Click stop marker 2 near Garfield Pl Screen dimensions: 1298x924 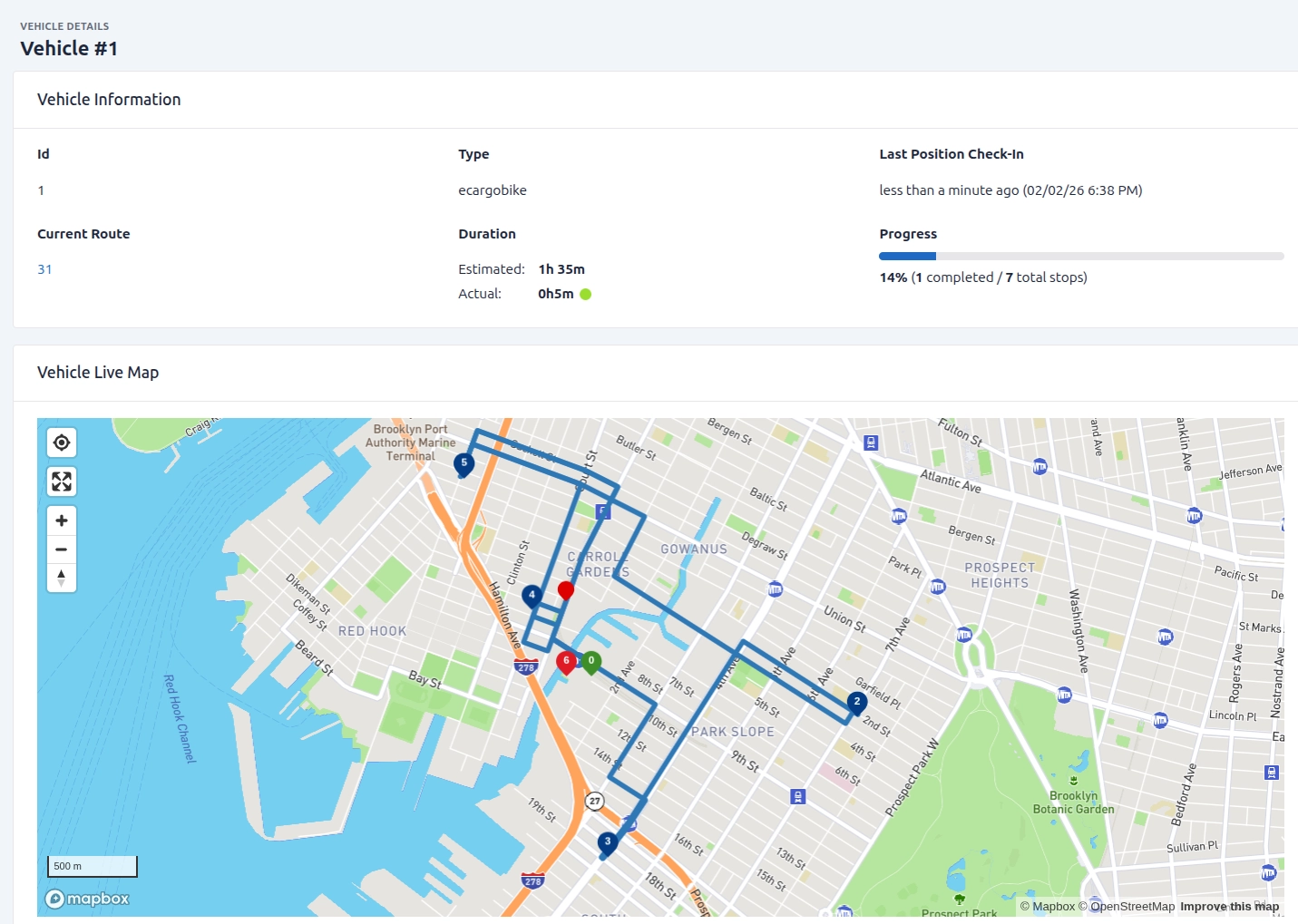855,701
